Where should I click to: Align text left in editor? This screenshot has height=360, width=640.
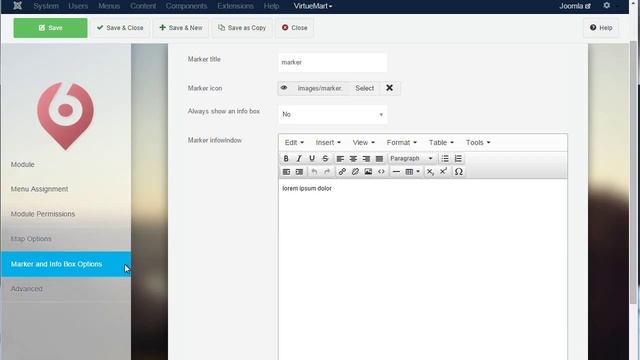[340, 158]
